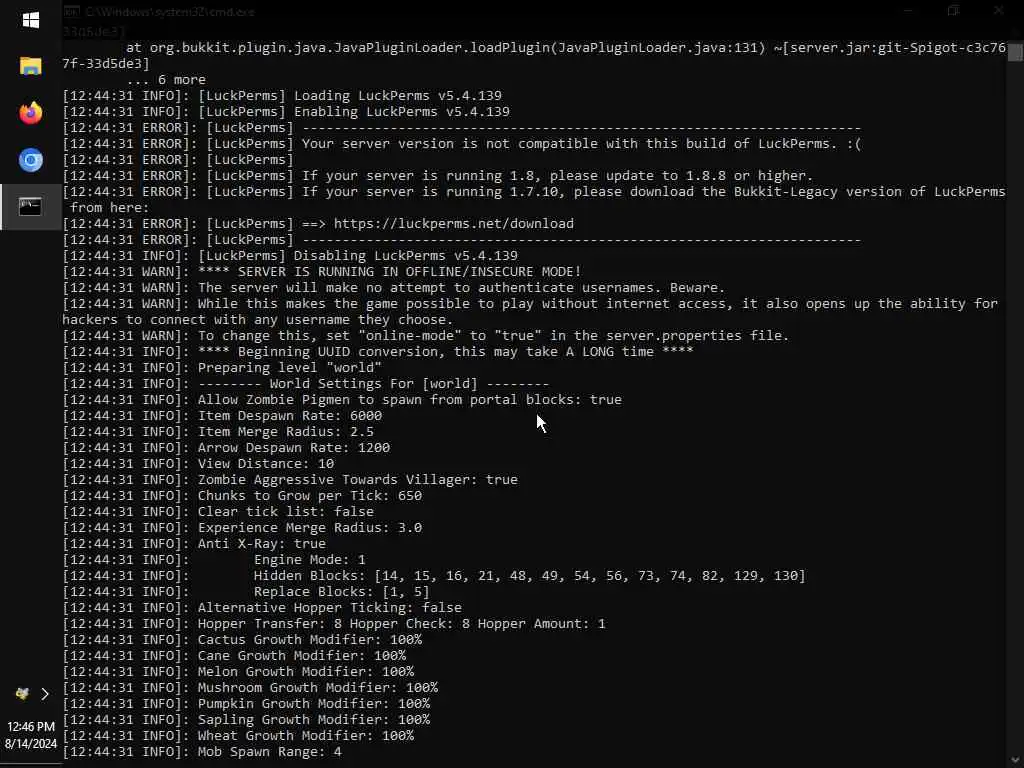Close the cmd.exe console window

[x=998, y=11]
